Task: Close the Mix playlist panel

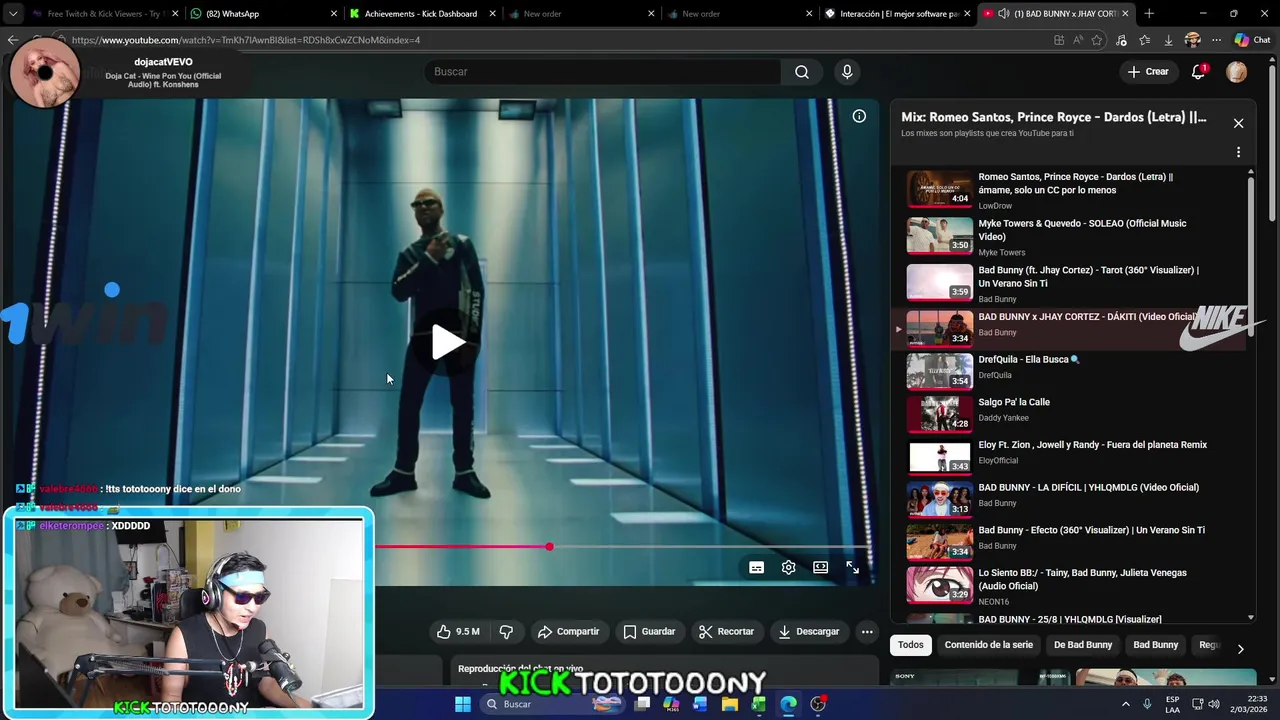Action: click(x=1238, y=123)
